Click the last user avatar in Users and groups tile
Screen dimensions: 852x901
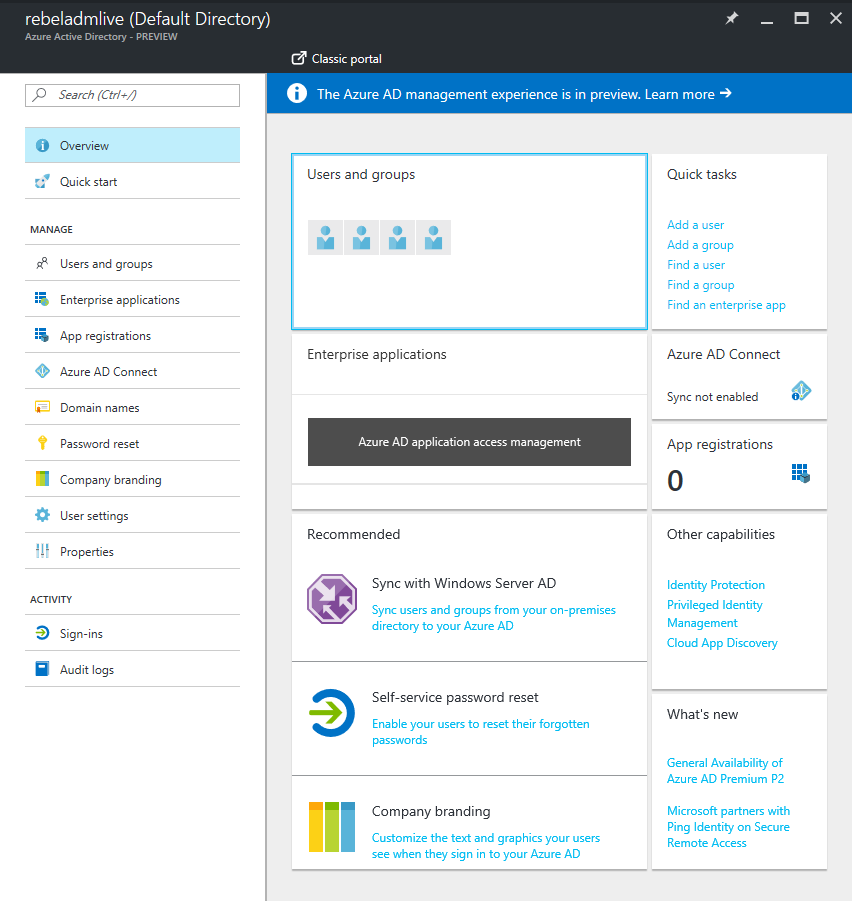[434, 237]
